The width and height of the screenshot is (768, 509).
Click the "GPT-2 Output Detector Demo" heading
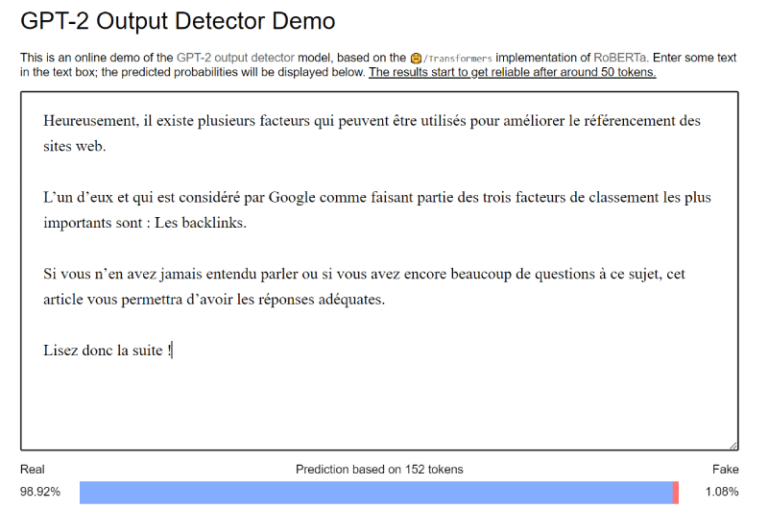point(178,21)
